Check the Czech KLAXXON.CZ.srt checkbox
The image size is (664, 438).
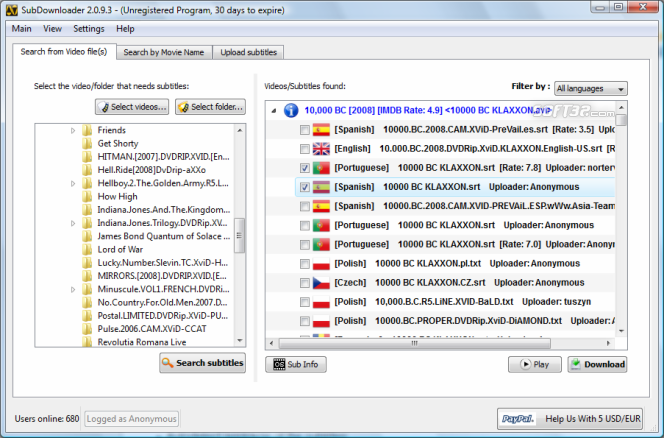(304, 283)
